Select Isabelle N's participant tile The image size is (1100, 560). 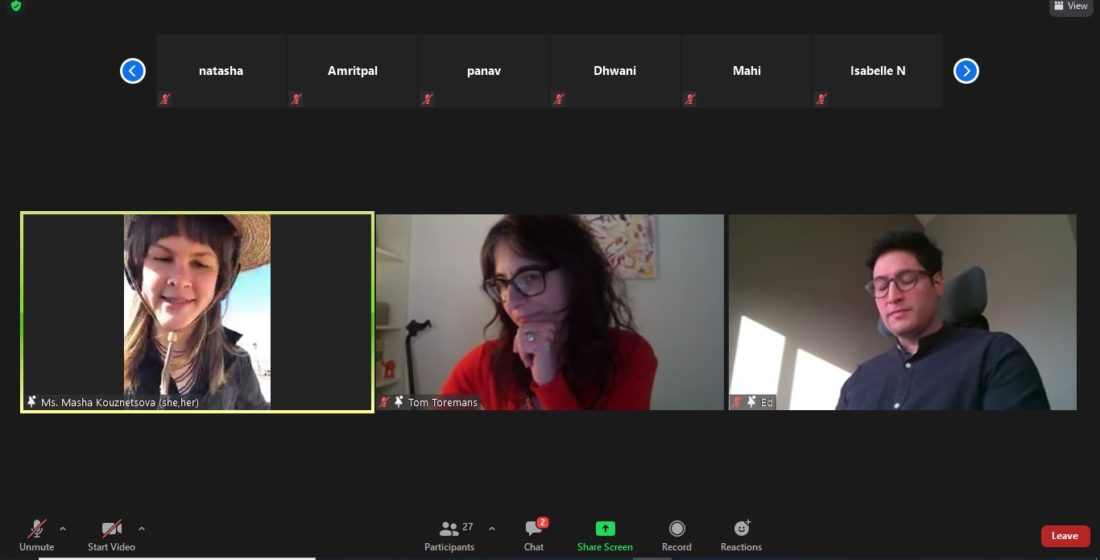point(878,71)
